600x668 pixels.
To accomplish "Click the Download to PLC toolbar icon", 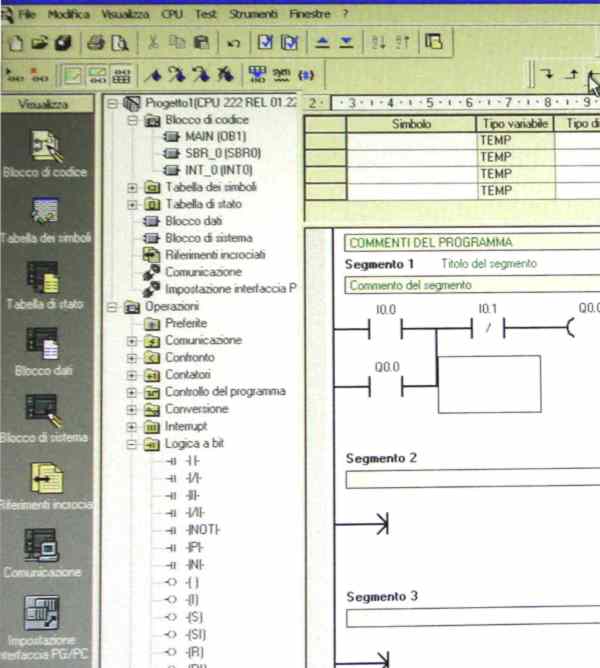I will pos(345,43).
